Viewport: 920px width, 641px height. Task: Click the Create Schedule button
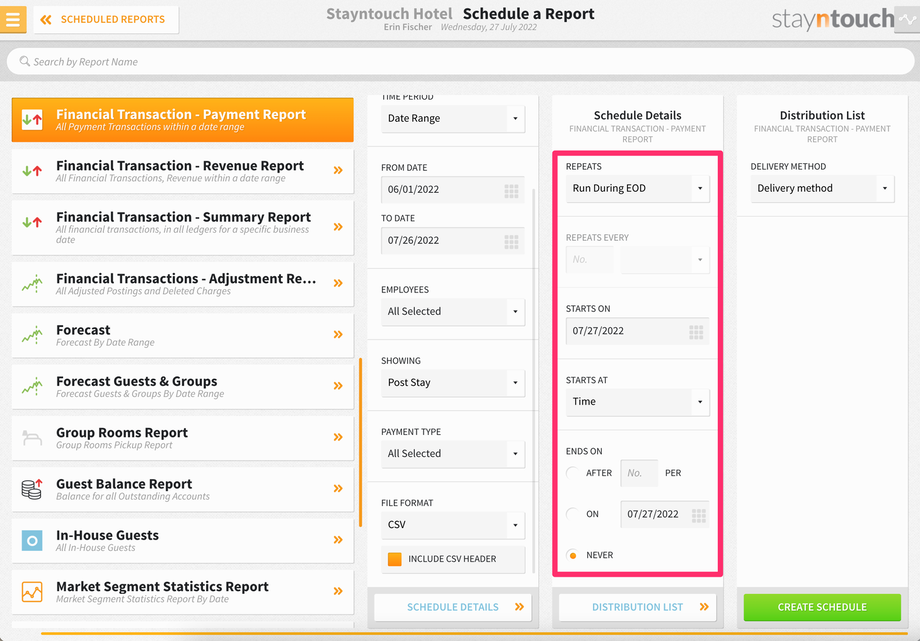tap(823, 607)
